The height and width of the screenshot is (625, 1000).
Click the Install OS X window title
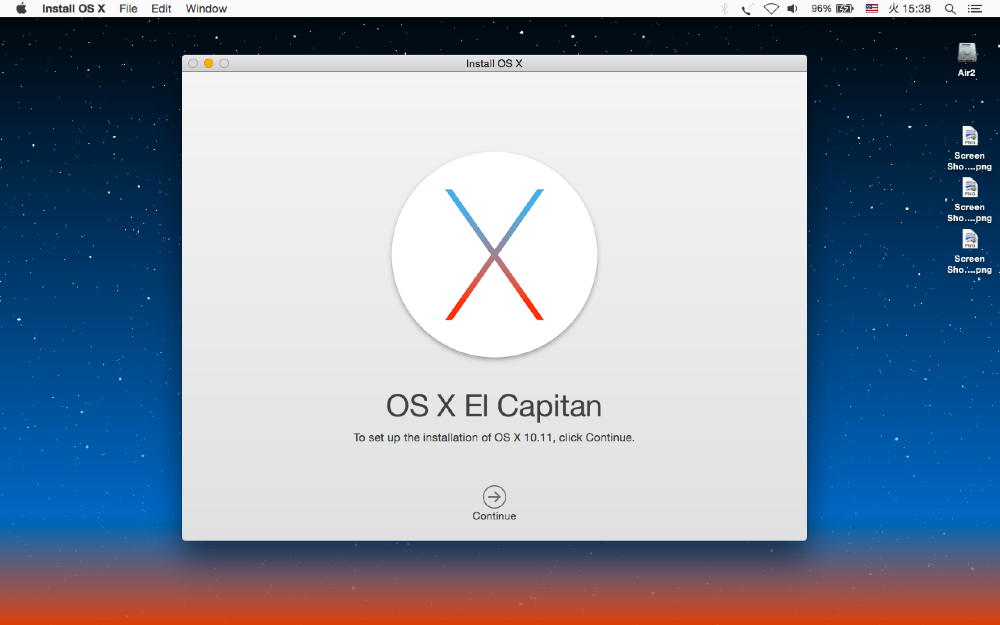click(494, 63)
